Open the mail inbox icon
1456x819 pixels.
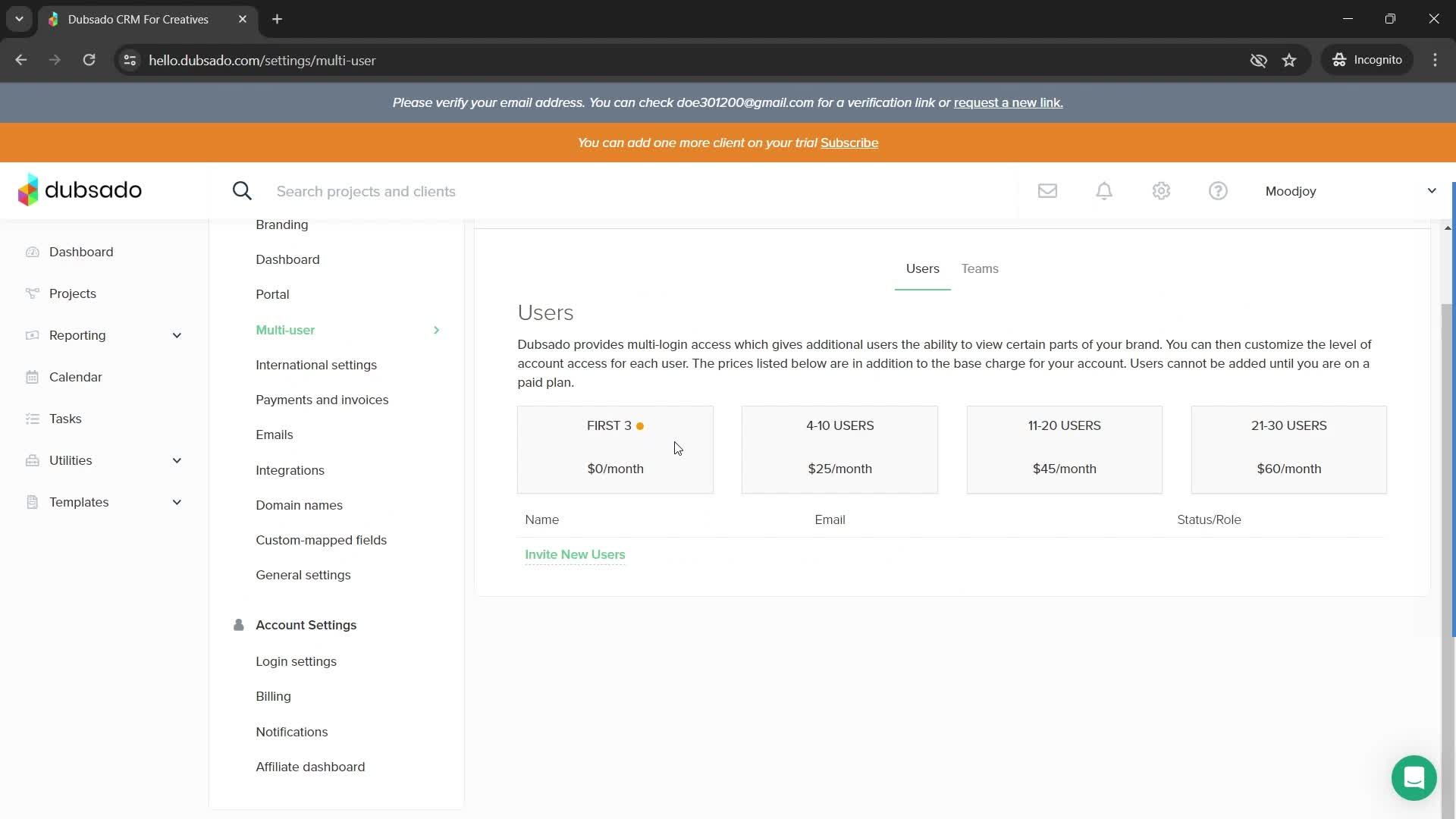(1047, 191)
